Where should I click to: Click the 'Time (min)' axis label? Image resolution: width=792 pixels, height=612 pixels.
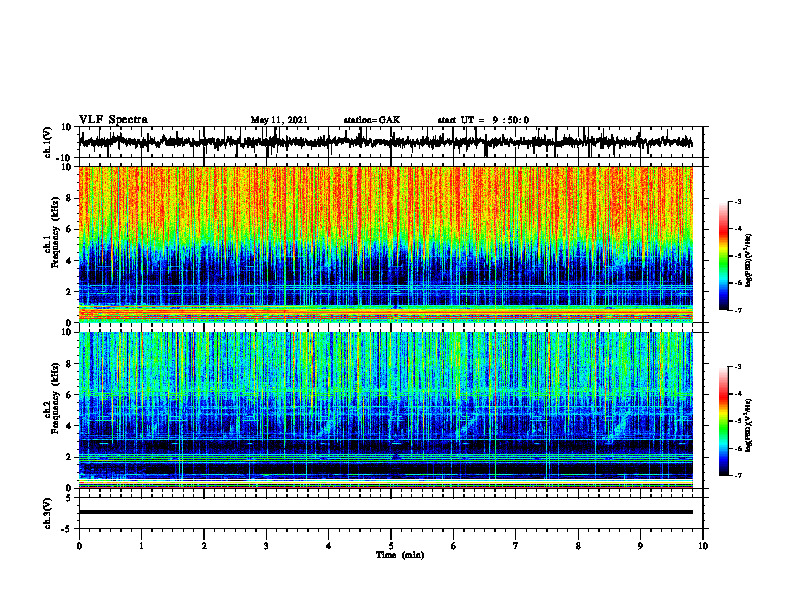pyautogui.click(x=400, y=555)
